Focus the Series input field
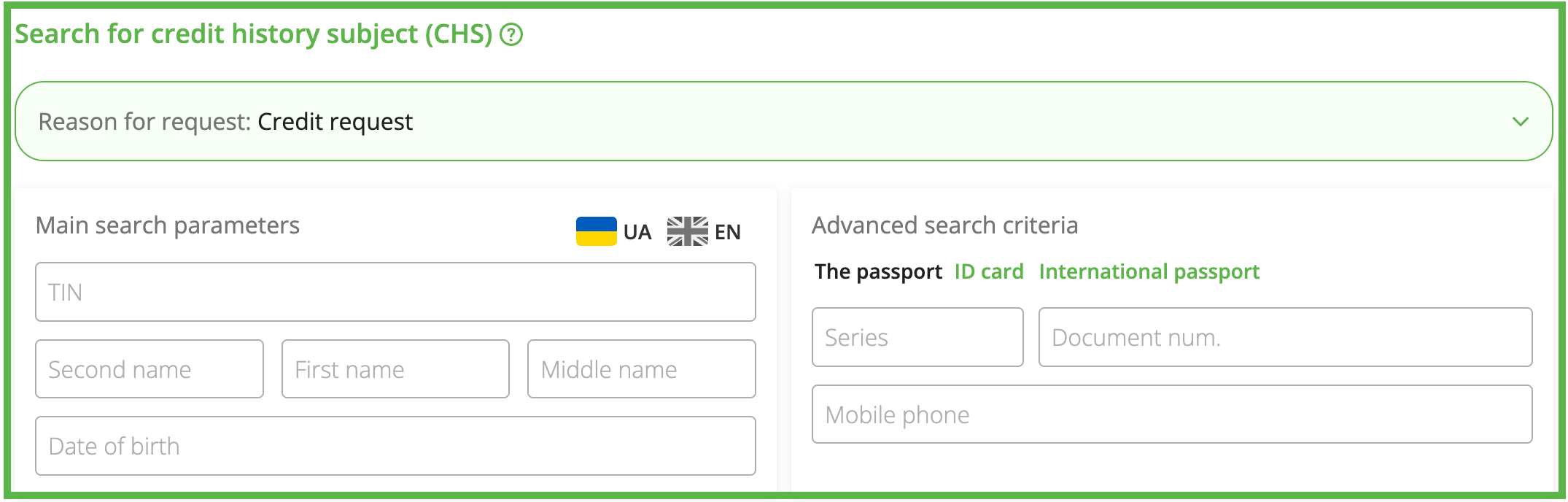 (917, 337)
